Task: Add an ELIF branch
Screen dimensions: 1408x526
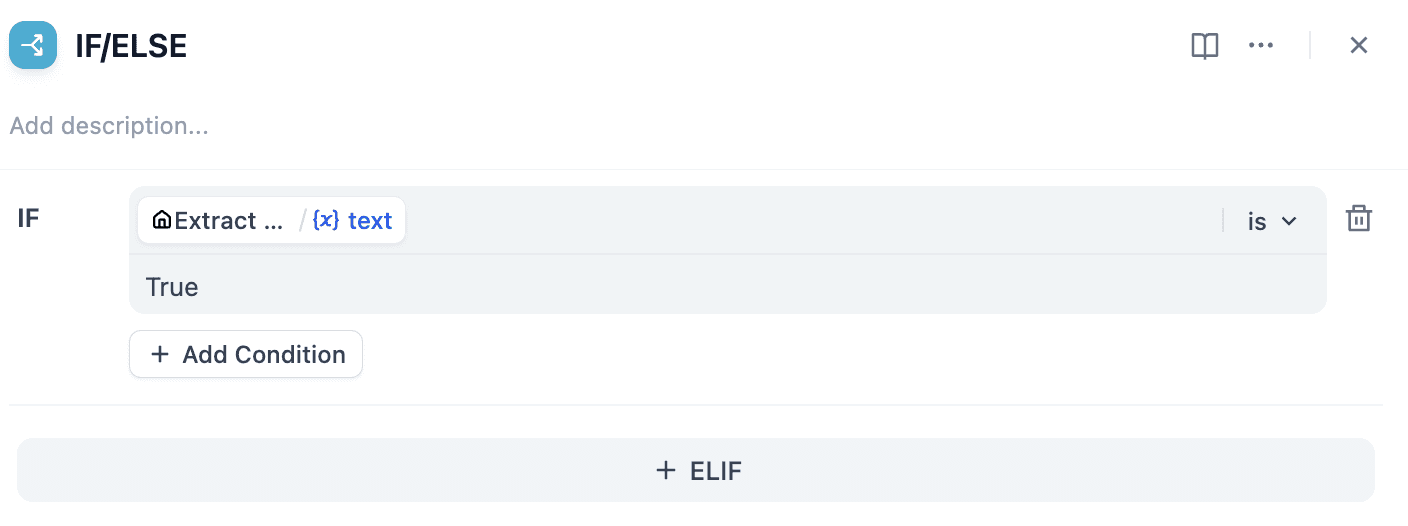Action: click(696, 470)
